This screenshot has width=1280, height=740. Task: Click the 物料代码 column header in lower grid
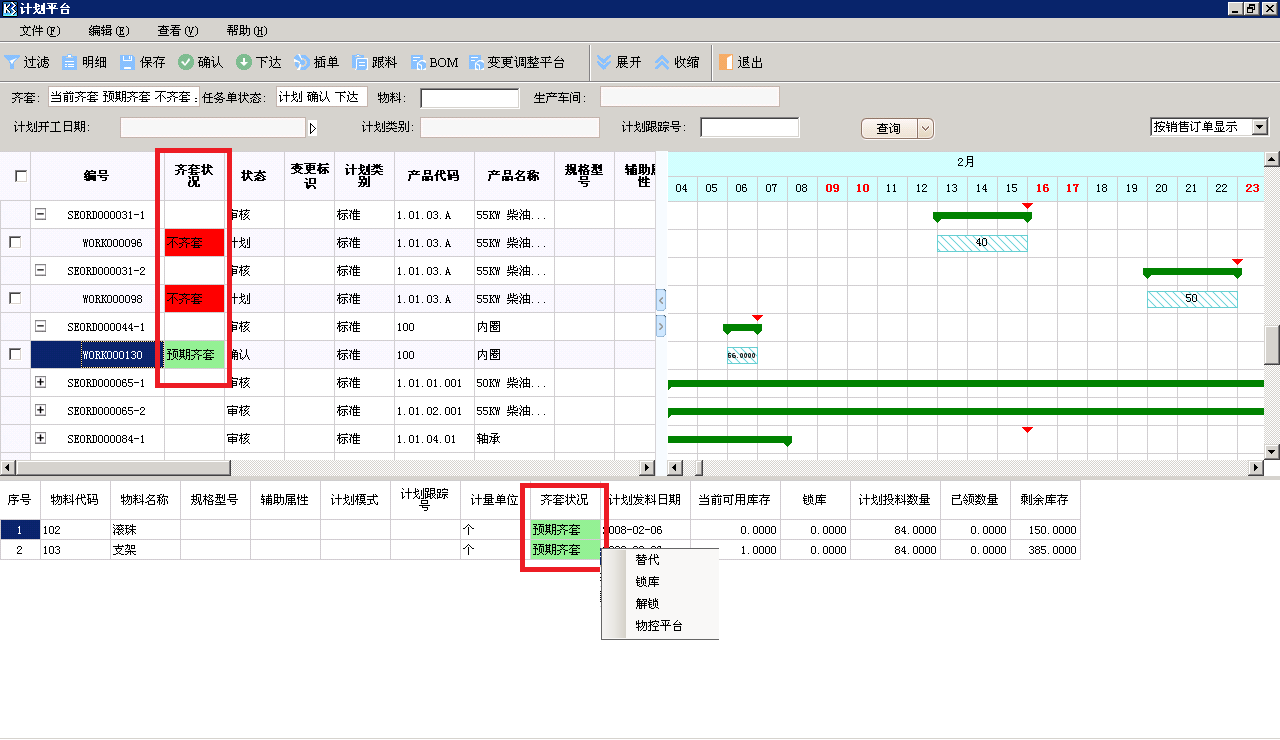[x=75, y=499]
